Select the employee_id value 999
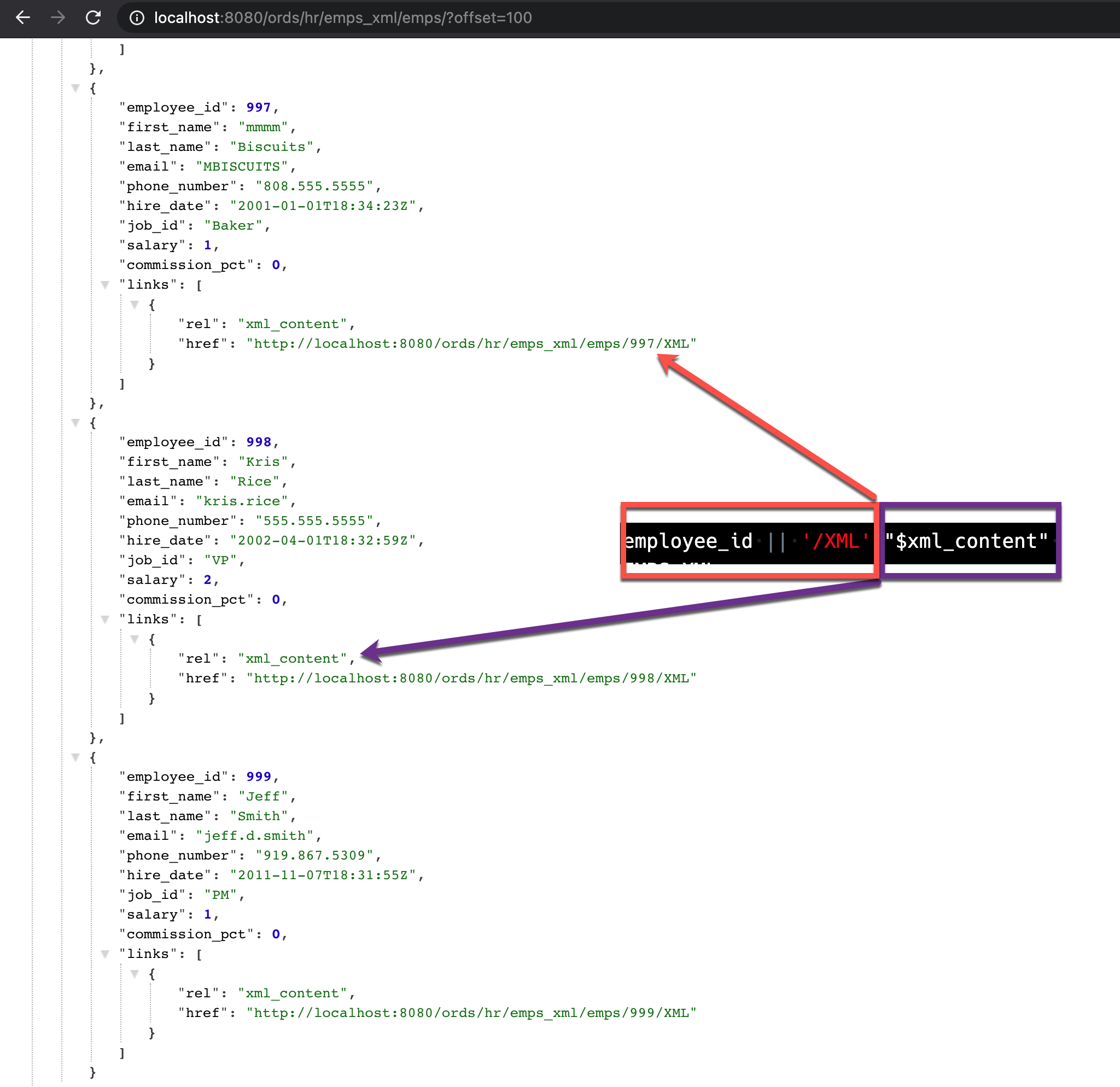 (258, 777)
